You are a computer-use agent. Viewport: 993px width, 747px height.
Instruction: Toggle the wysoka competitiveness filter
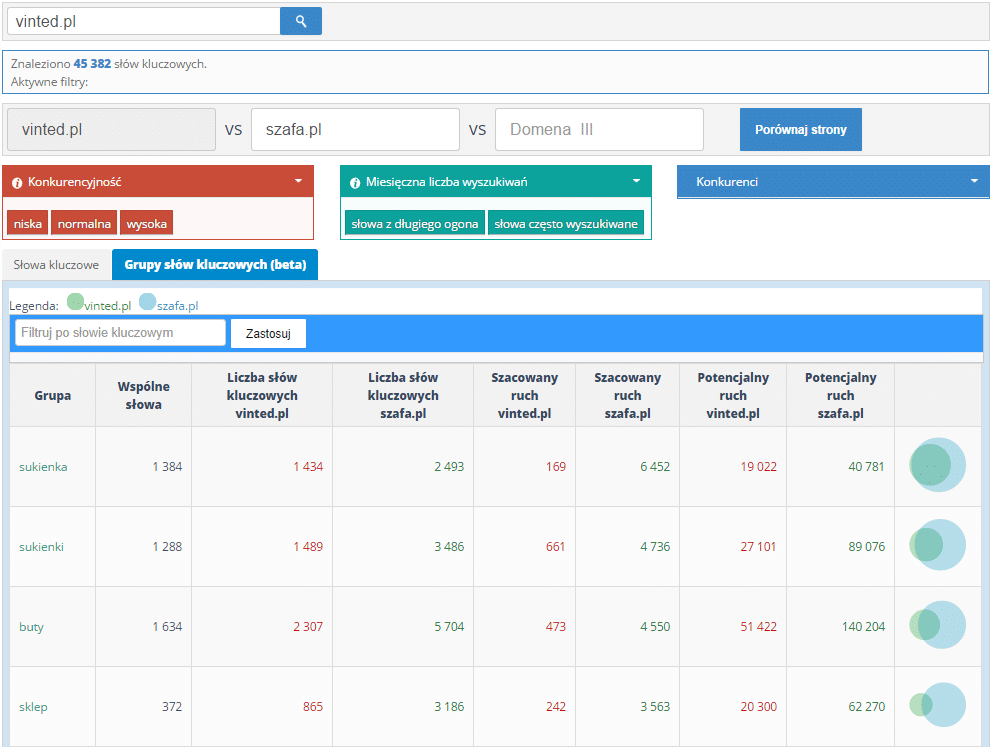point(146,223)
